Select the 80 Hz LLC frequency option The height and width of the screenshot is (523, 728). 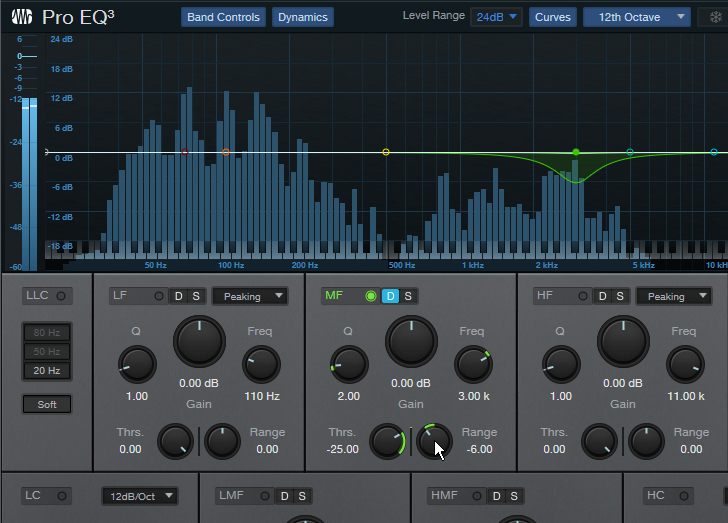(47, 333)
